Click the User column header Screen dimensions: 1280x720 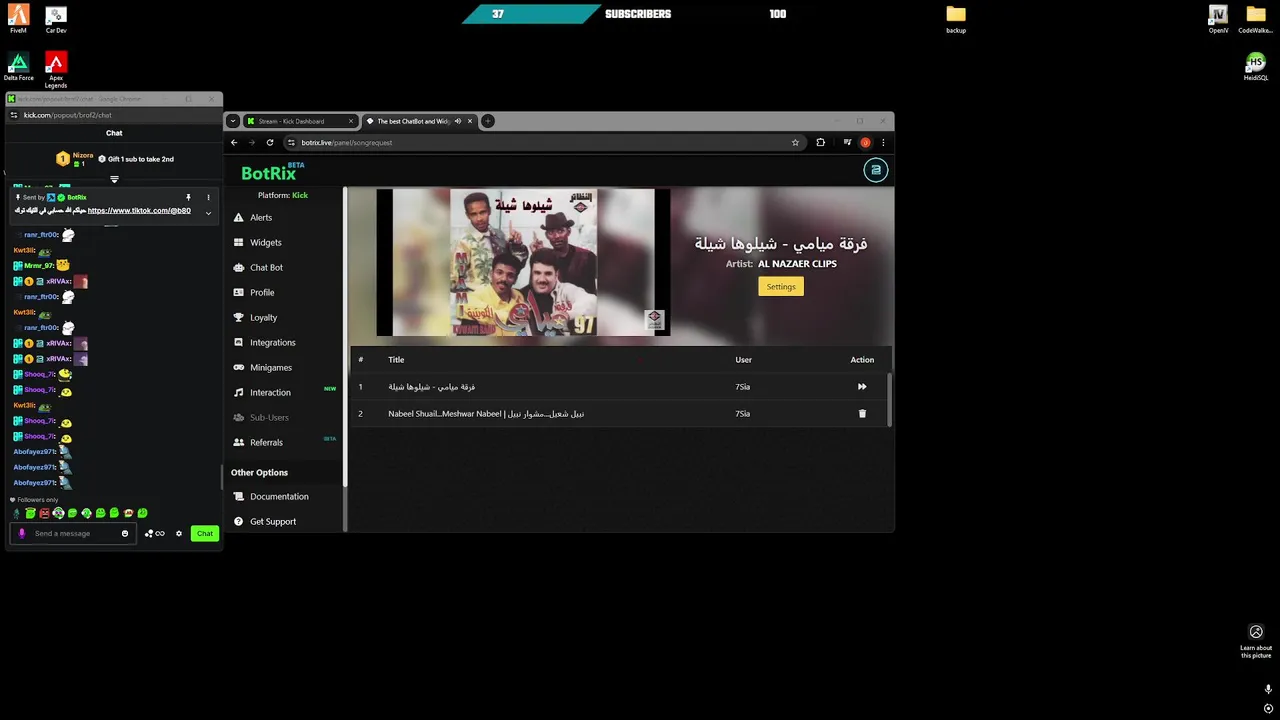pyautogui.click(x=743, y=360)
